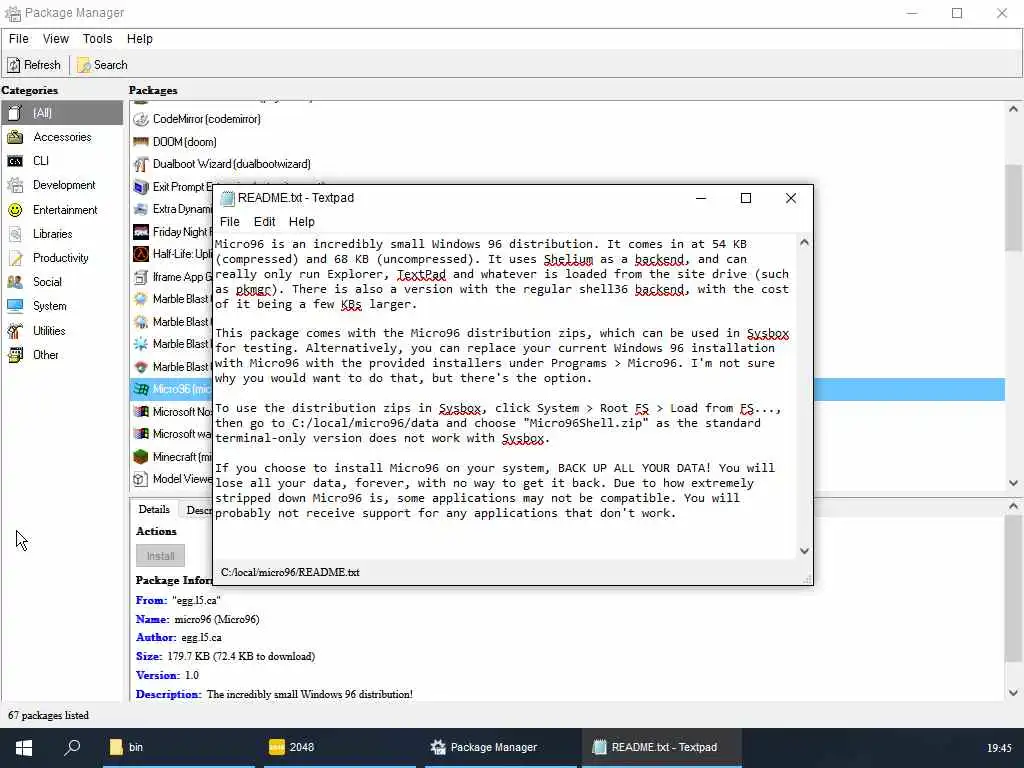Image resolution: width=1024 pixels, height=768 pixels.
Task: Open the Windows Start menu
Action: 24,747
